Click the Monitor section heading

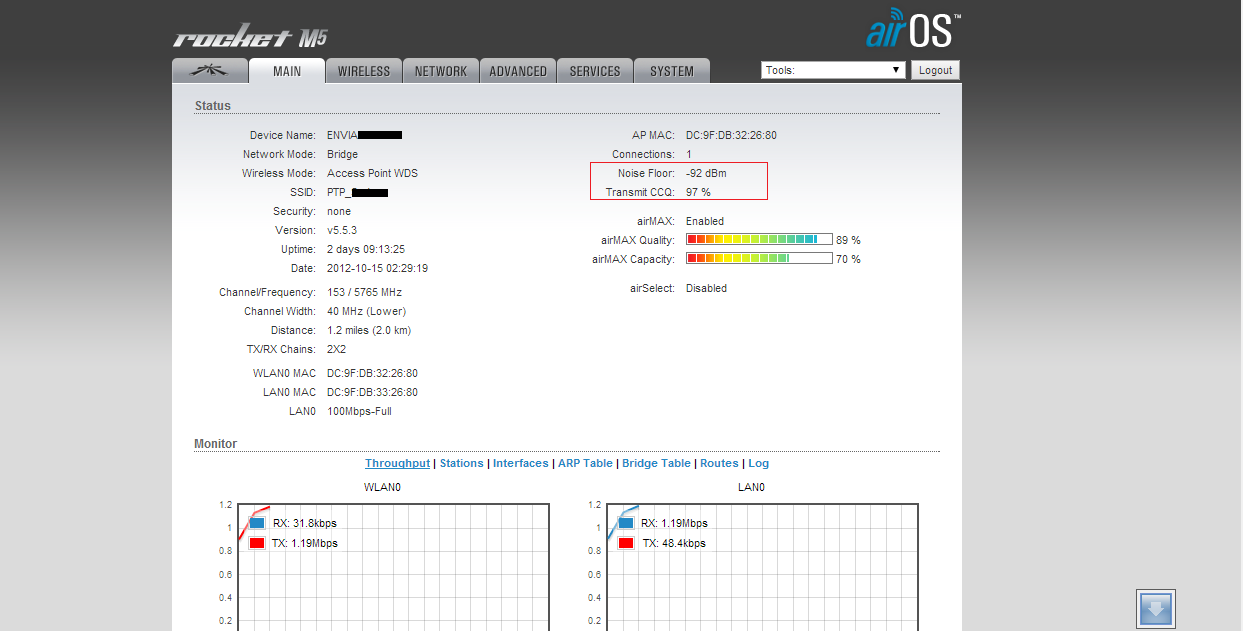pos(216,444)
